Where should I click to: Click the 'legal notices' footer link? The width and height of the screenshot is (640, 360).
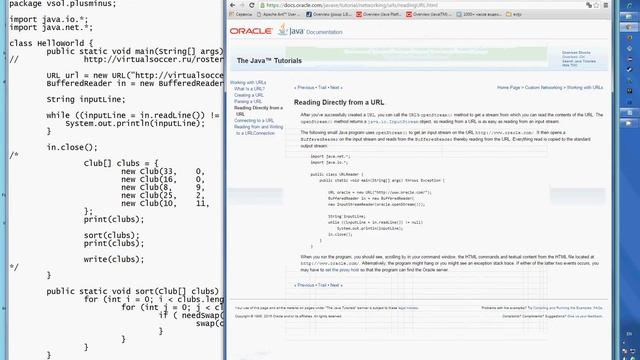[x=408, y=308]
